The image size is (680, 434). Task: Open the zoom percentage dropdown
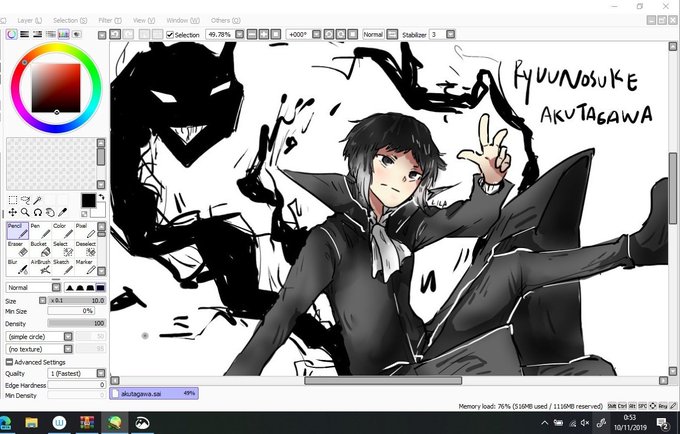coord(239,34)
